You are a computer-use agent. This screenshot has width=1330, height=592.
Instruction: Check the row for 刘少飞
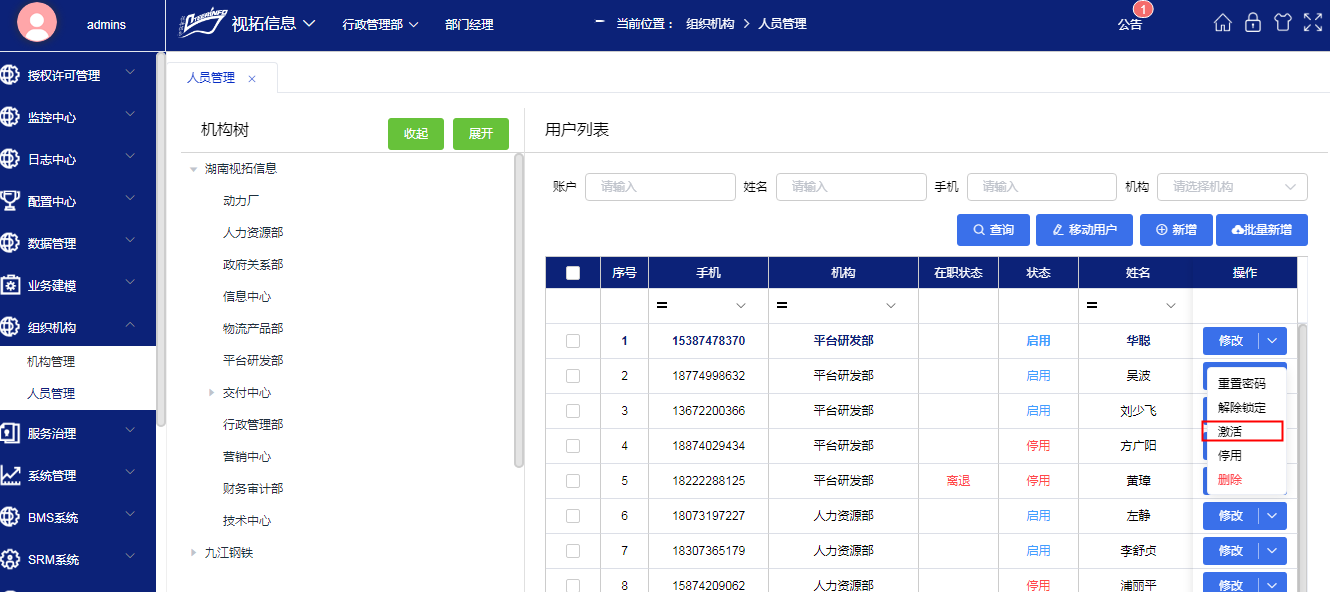point(573,411)
